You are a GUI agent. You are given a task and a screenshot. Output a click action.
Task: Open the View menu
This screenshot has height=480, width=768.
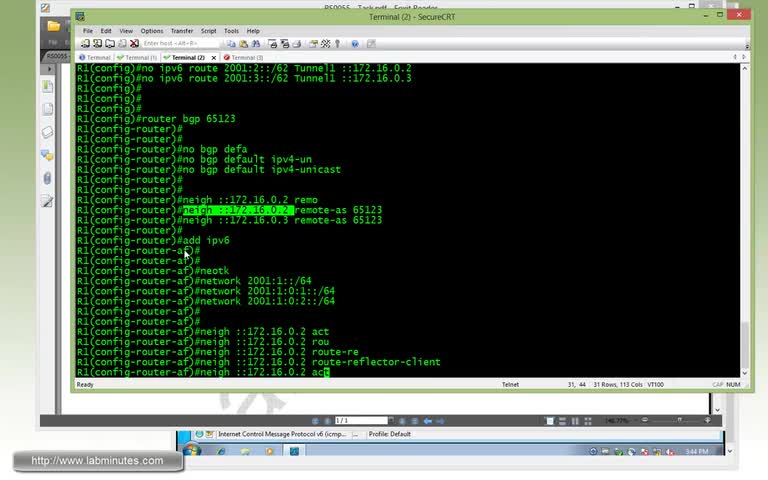(126, 31)
